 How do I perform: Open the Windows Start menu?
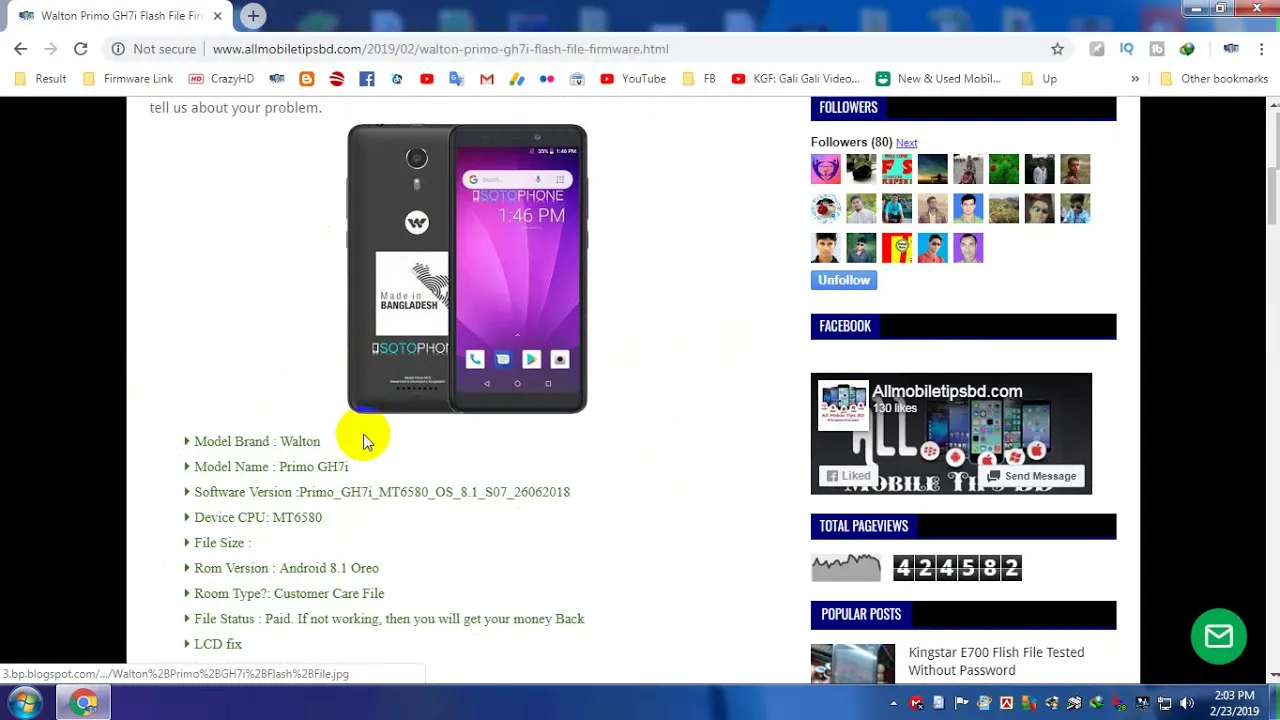click(x=24, y=703)
